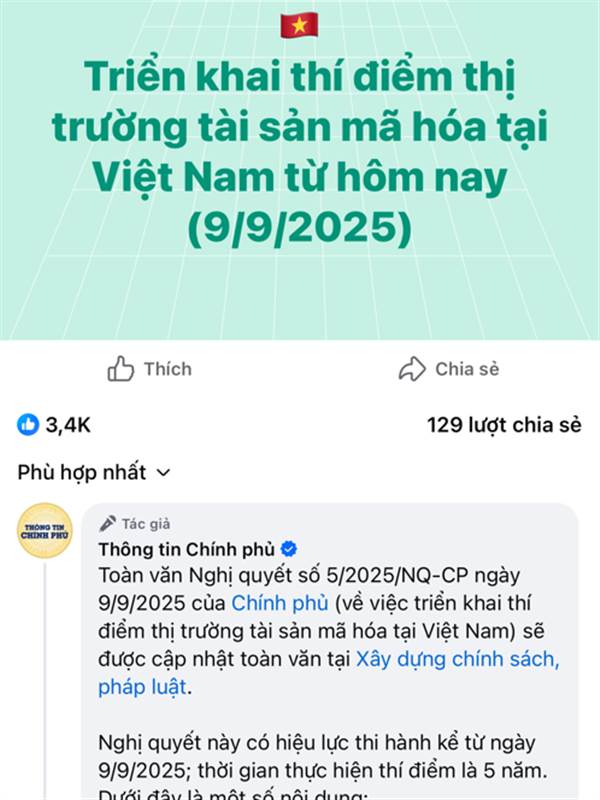The image size is (600, 800).
Task: Tap the Tác giả author label
Action: pos(146,524)
